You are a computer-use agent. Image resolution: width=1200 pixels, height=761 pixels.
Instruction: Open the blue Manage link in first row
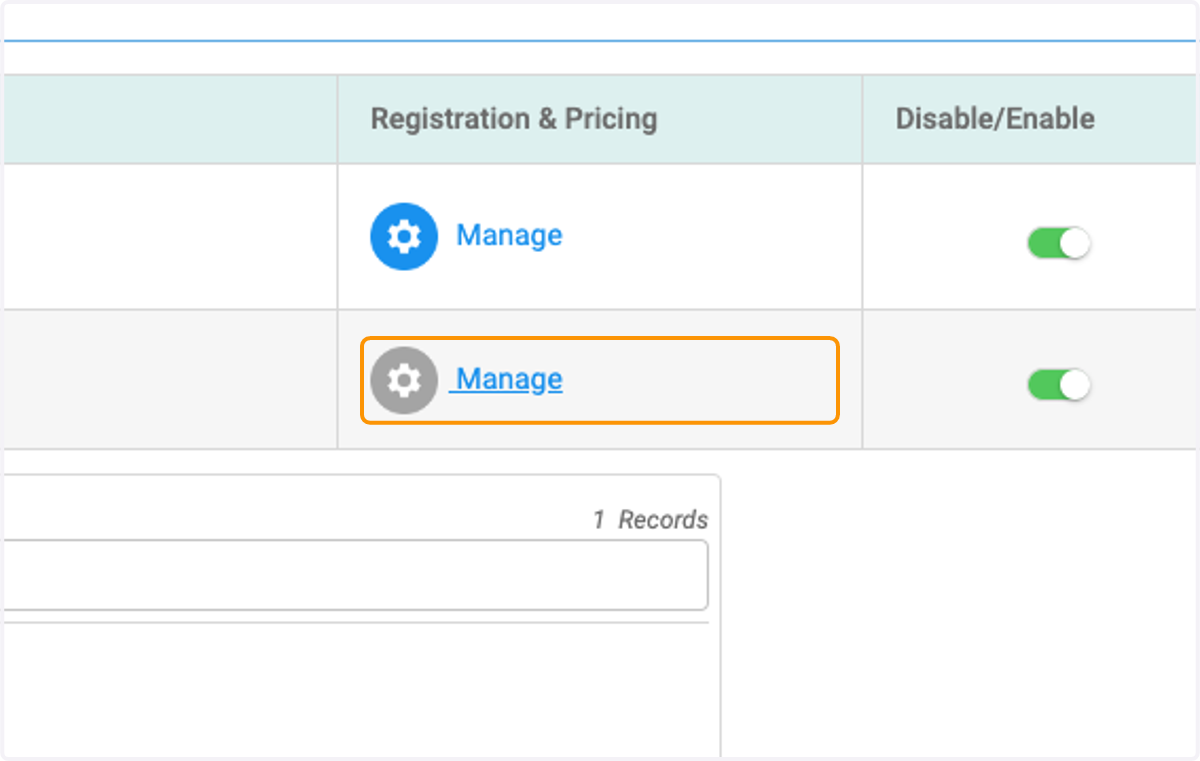pos(509,236)
